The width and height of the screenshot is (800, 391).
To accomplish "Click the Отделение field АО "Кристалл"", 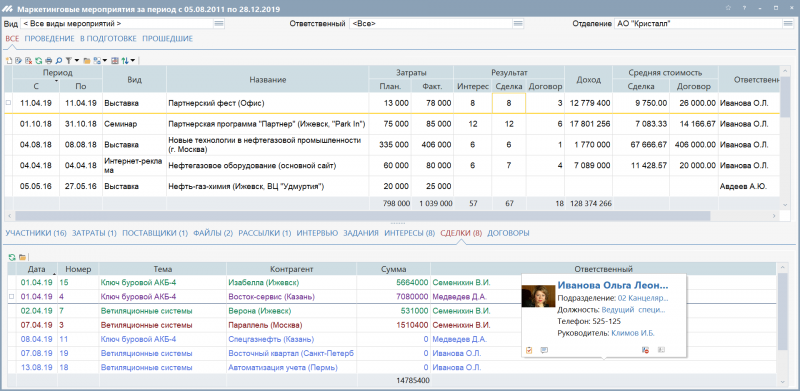I will (x=698, y=23).
